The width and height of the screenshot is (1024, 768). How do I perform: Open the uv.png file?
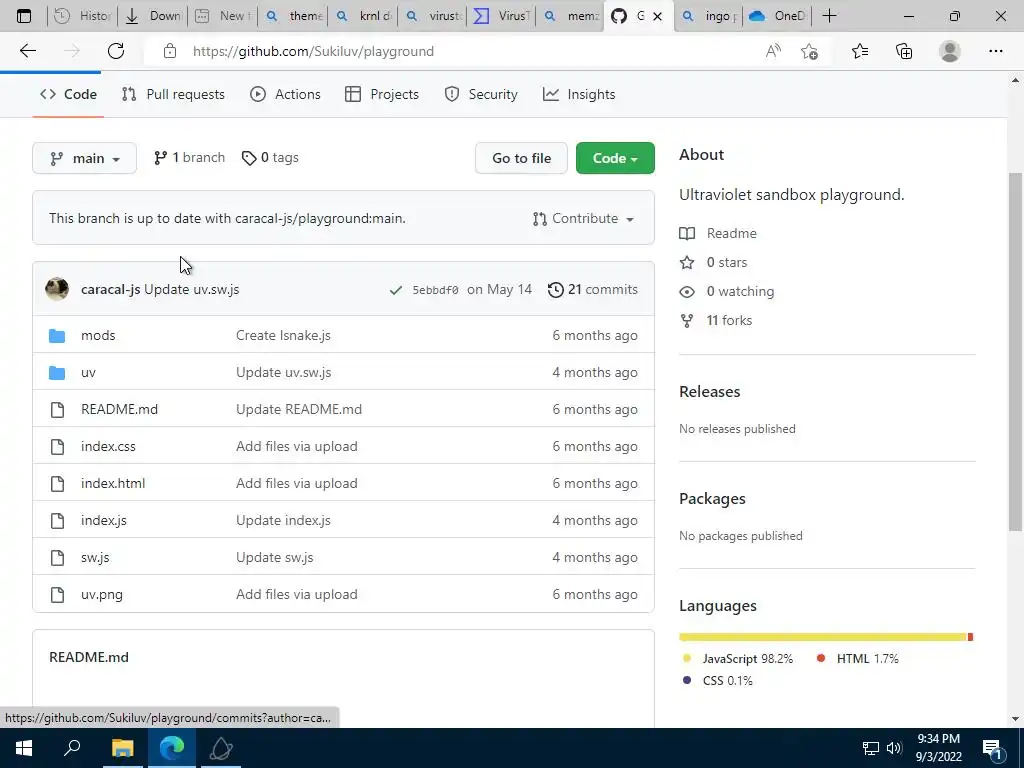pyautogui.click(x=102, y=594)
